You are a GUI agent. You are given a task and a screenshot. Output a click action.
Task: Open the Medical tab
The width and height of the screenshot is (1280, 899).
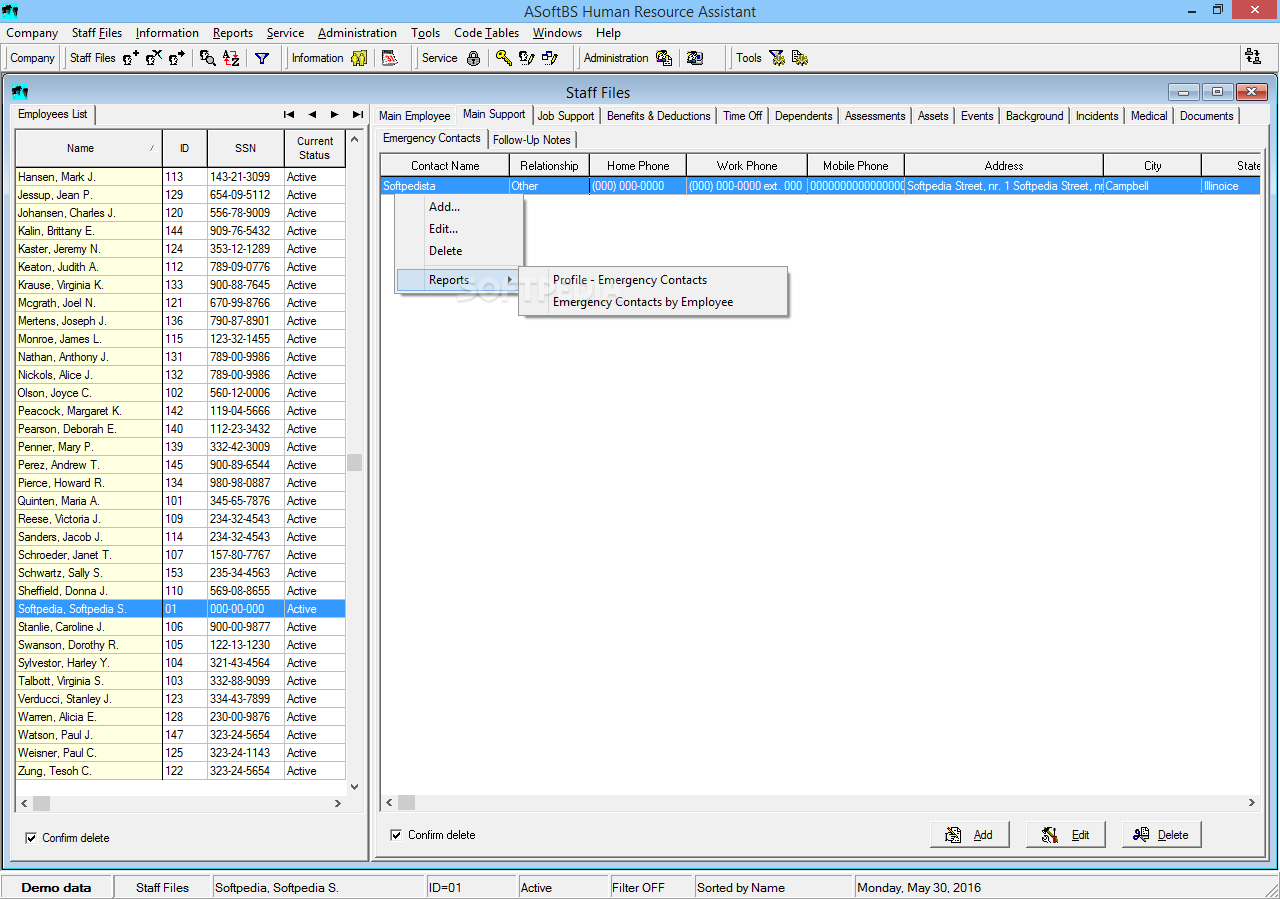pos(1149,116)
